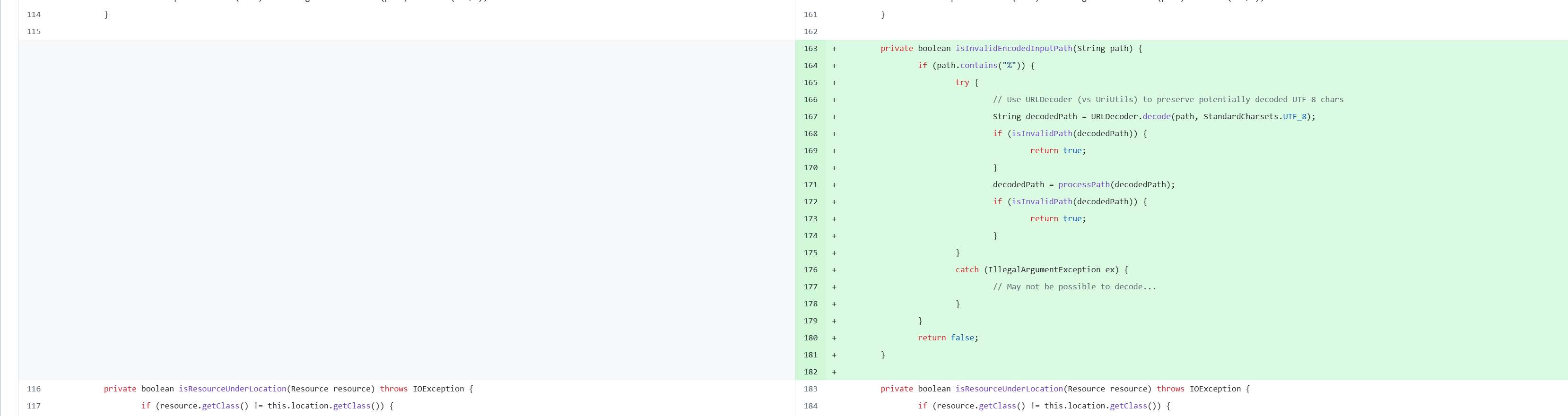Select line number 117 in the left pane
The image size is (1568, 416).
34,406
